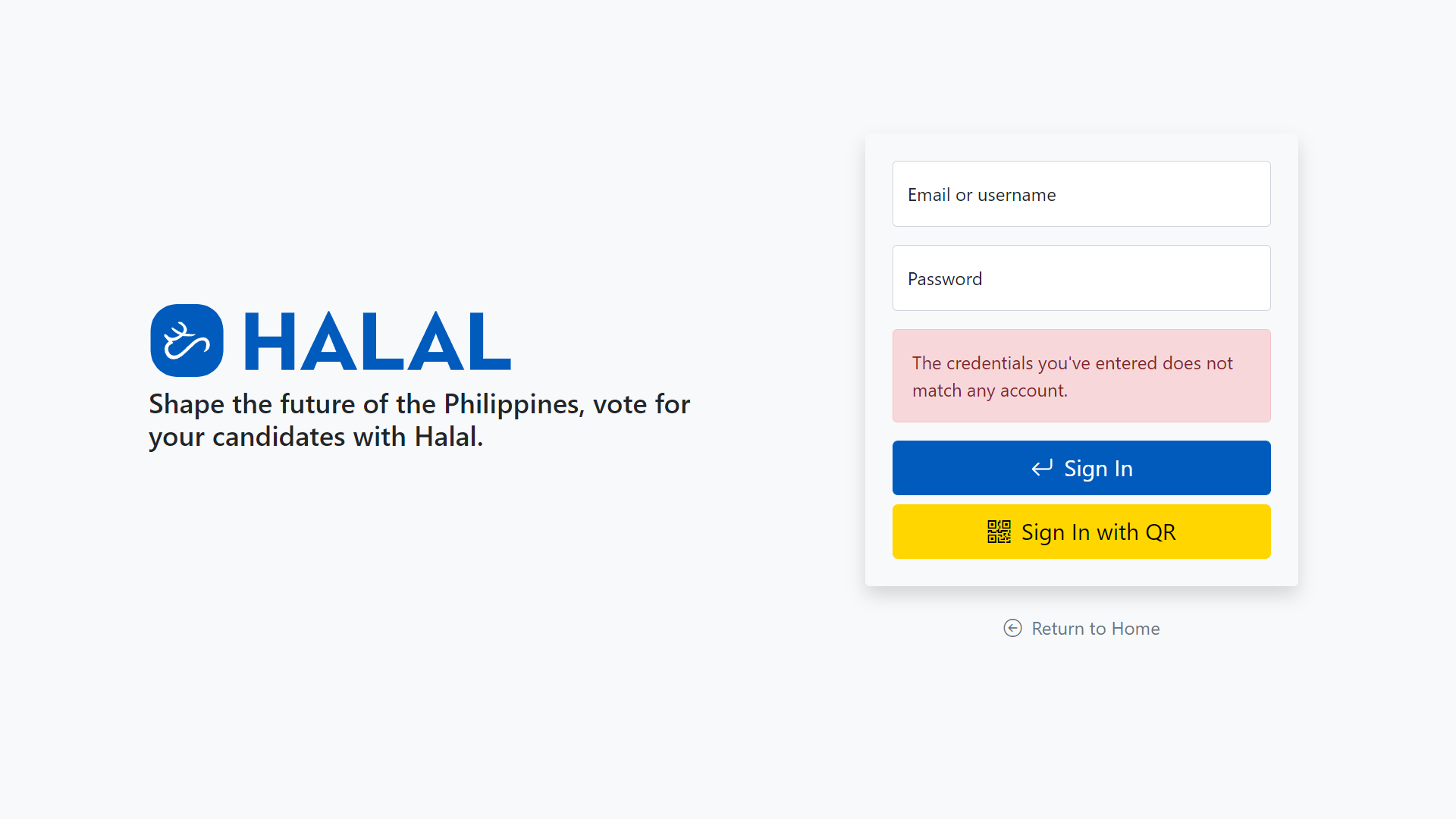Click inside the Password field
The image size is (1456, 819).
(x=1081, y=278)
